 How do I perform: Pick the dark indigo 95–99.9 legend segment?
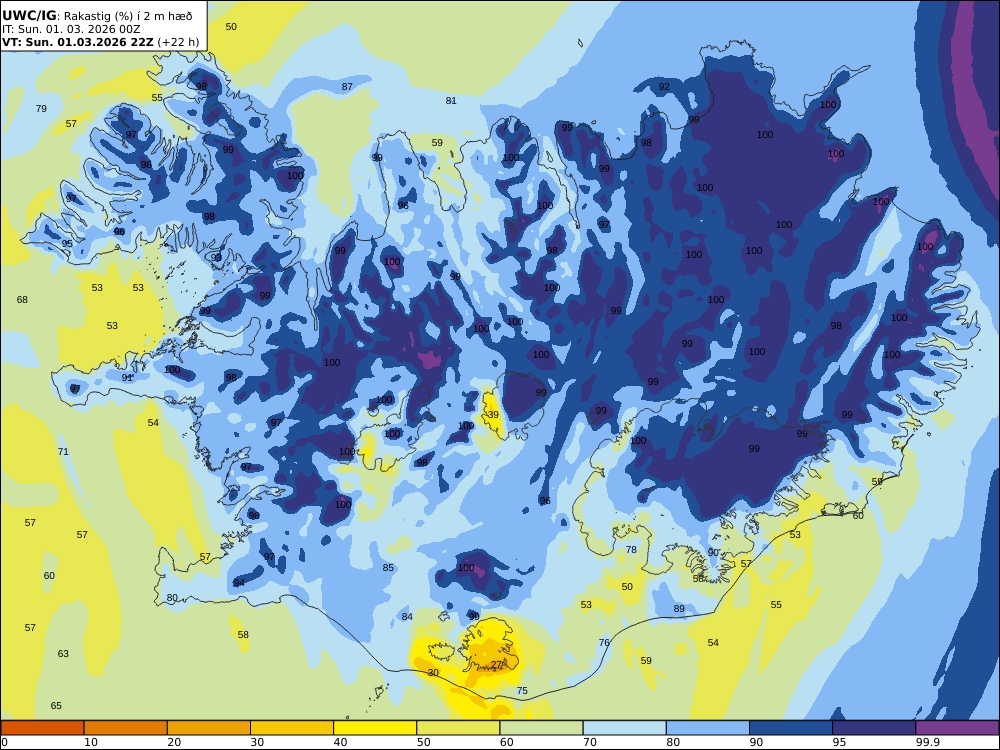874,728
